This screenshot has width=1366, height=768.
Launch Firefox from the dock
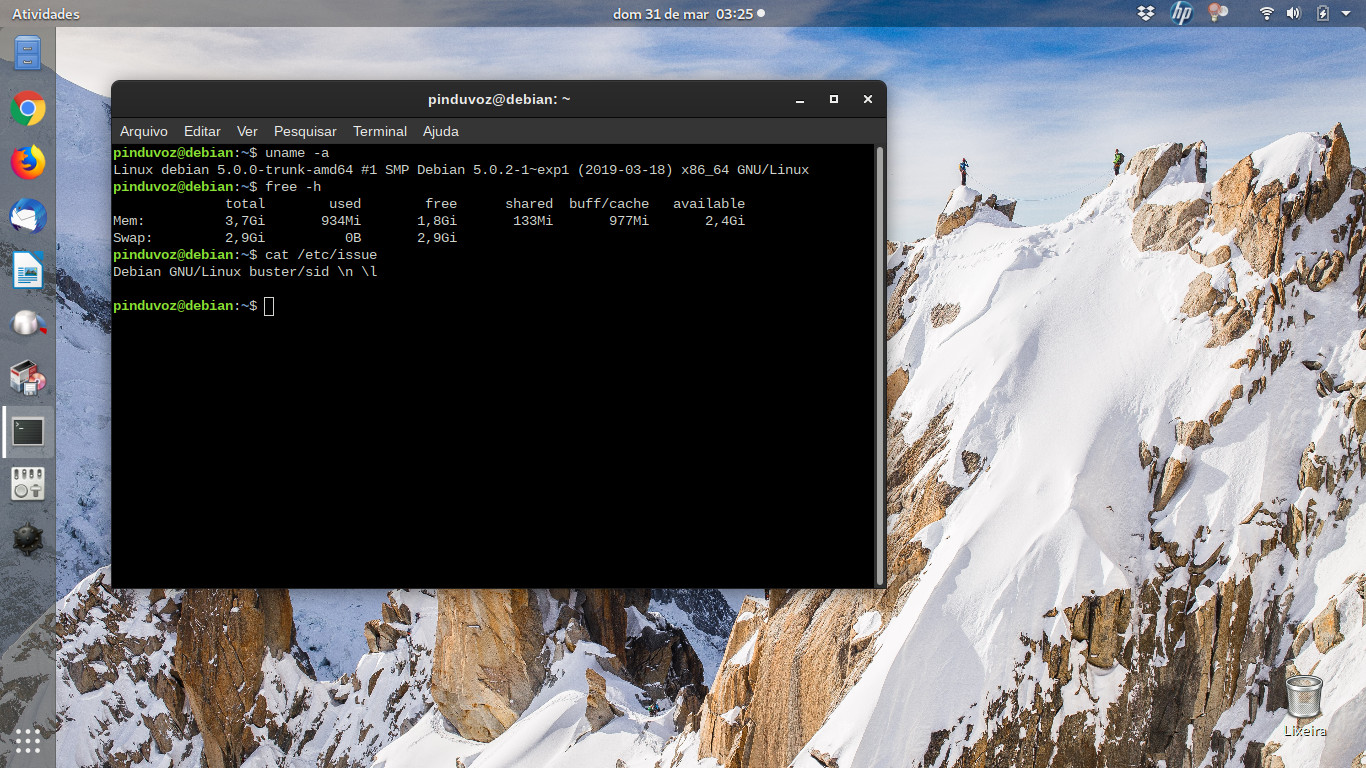(28, 162)
